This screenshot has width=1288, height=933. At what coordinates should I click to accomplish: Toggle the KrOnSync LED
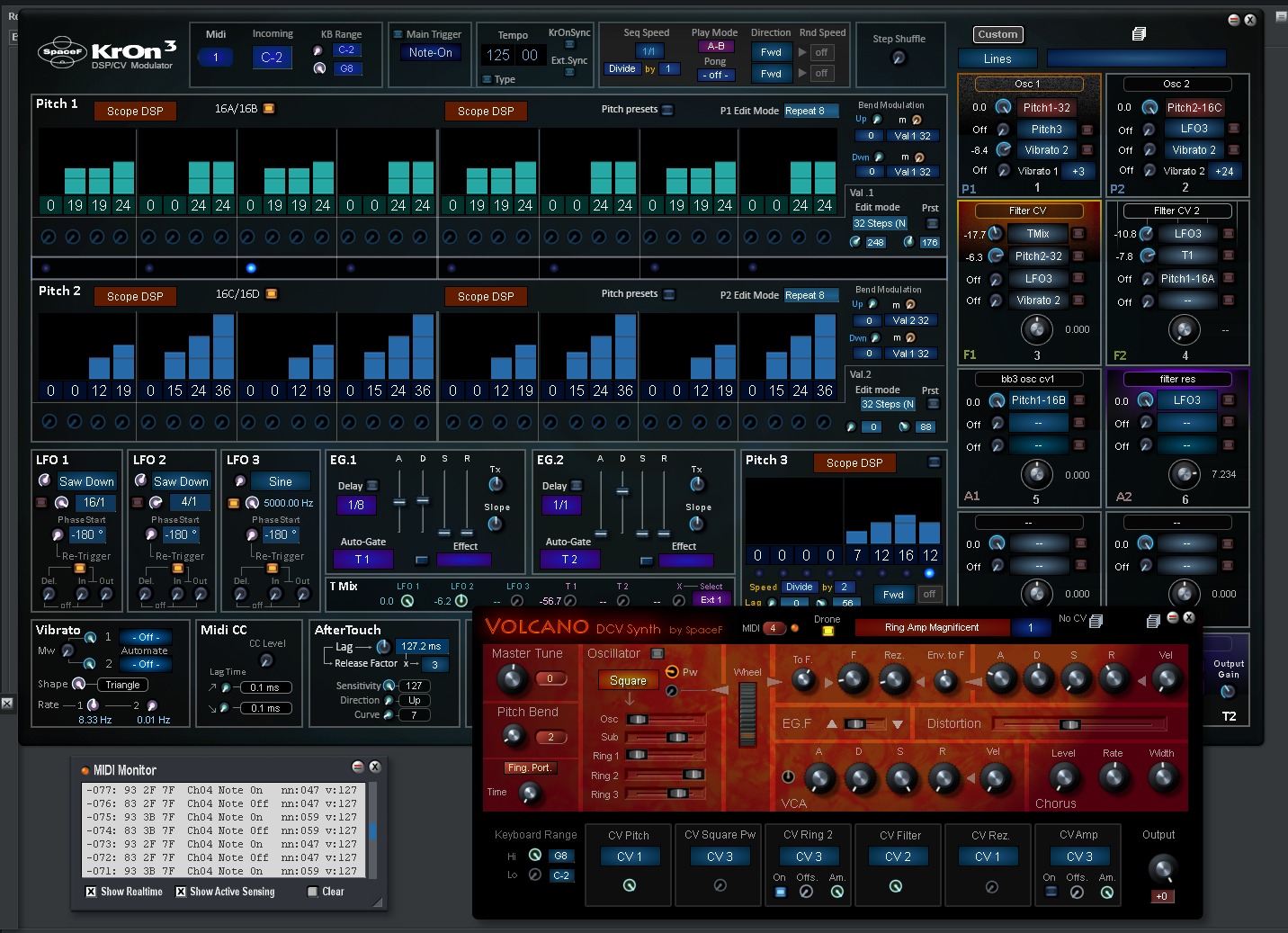tap(569, 45)
